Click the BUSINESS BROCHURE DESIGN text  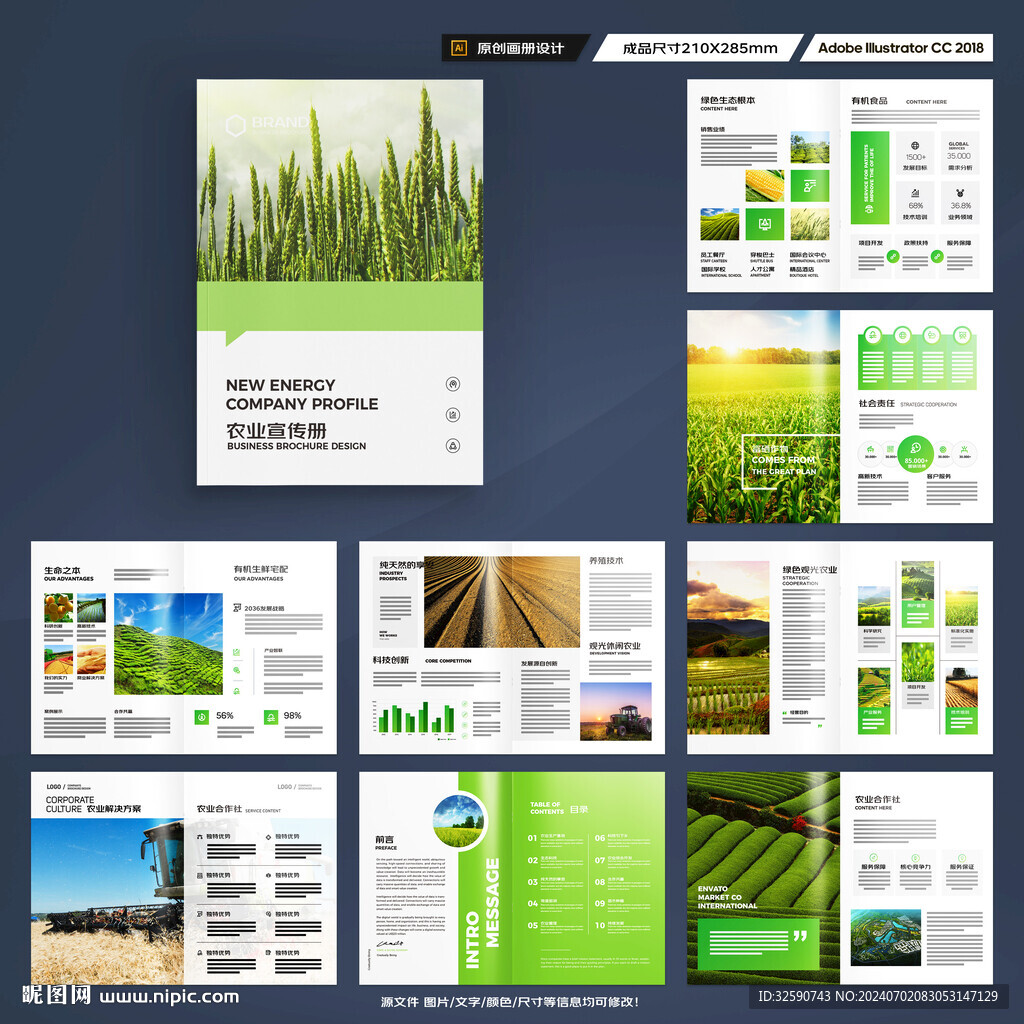pyautogui.click(x=296, y=446)
